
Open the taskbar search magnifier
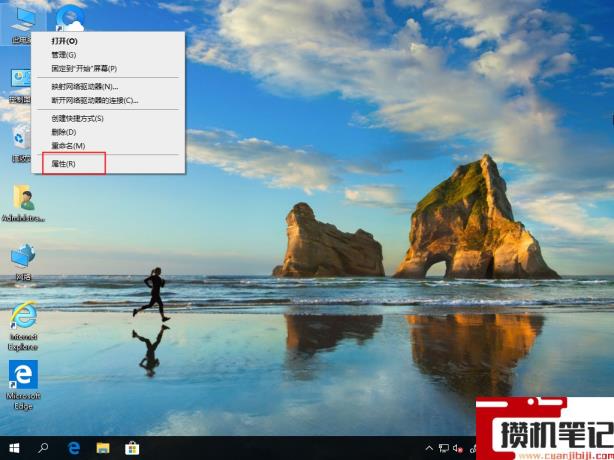coord(43,448)
